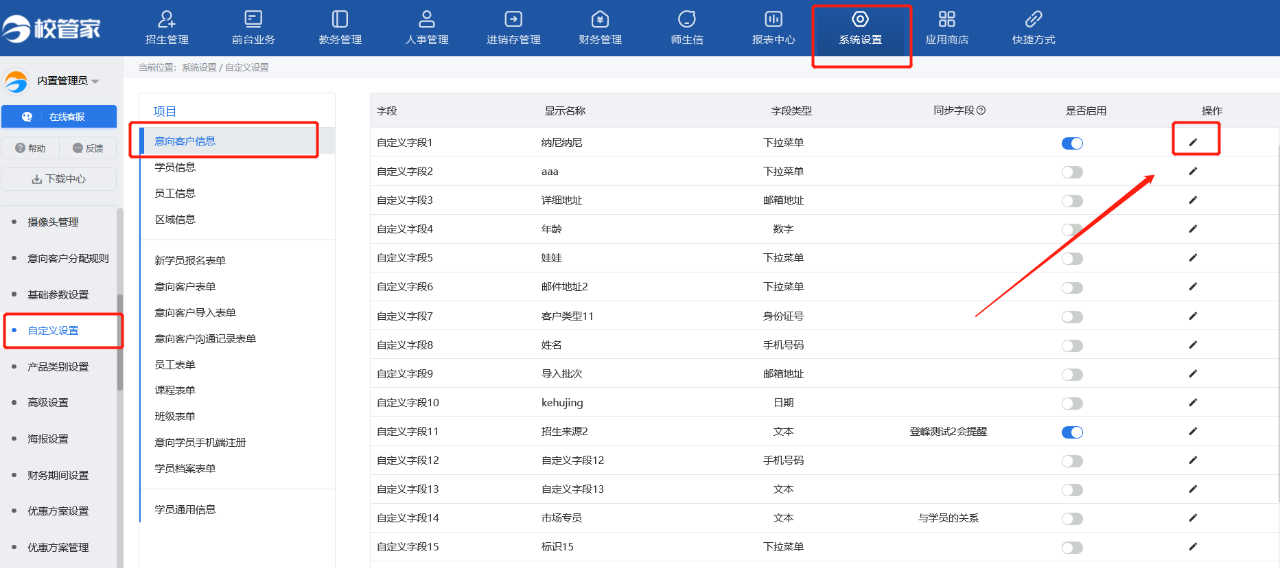Open the 下载中心 button
1280x568 pixels.
point(59,179)
